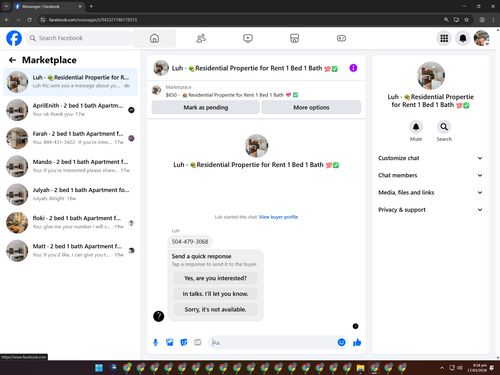Image resolution: width=500 pixels, height=375 pixels.
Task: Open the browser tab search dropdown
Action: click(6, 6)
